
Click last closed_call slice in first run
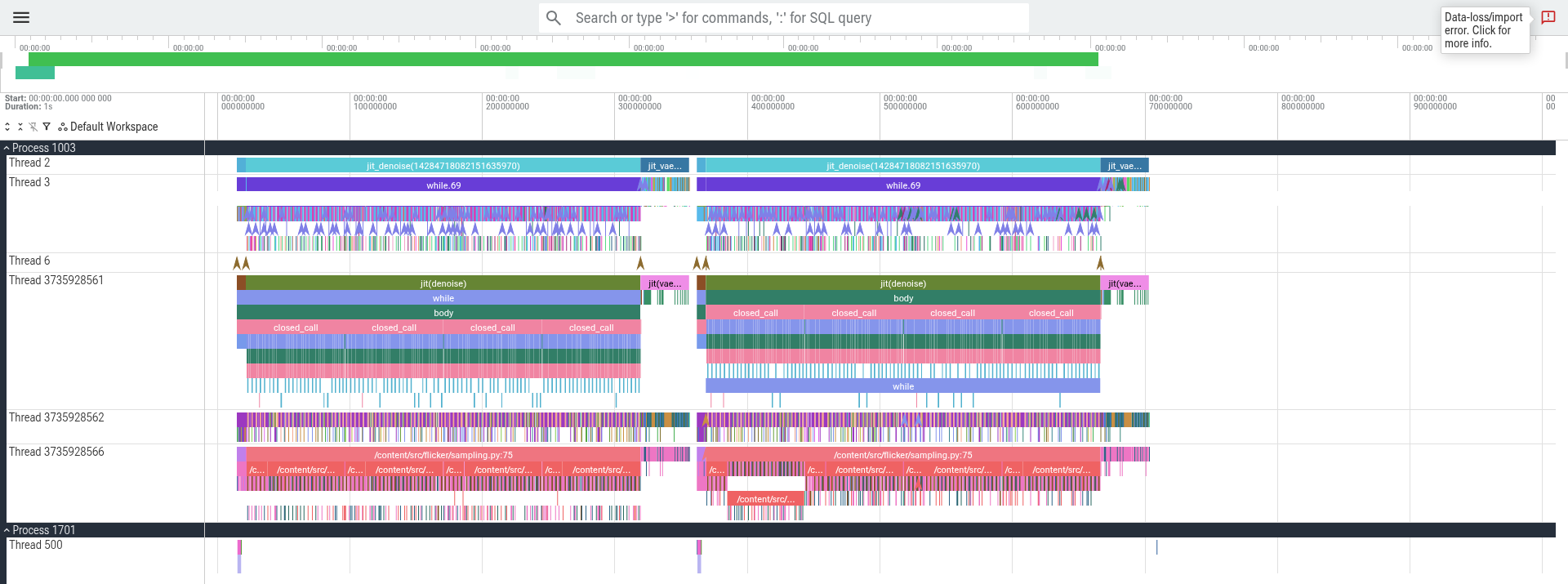591,328
